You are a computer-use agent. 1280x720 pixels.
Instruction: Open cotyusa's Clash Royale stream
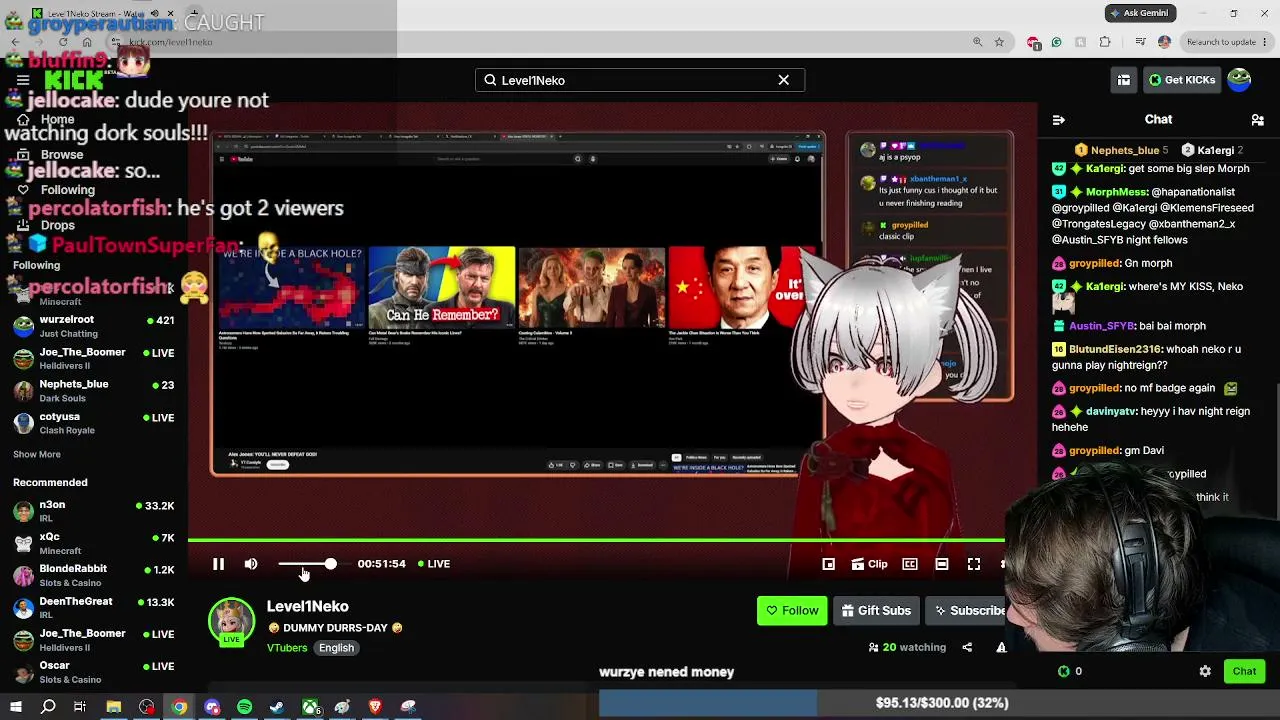(x=94, y=423)
